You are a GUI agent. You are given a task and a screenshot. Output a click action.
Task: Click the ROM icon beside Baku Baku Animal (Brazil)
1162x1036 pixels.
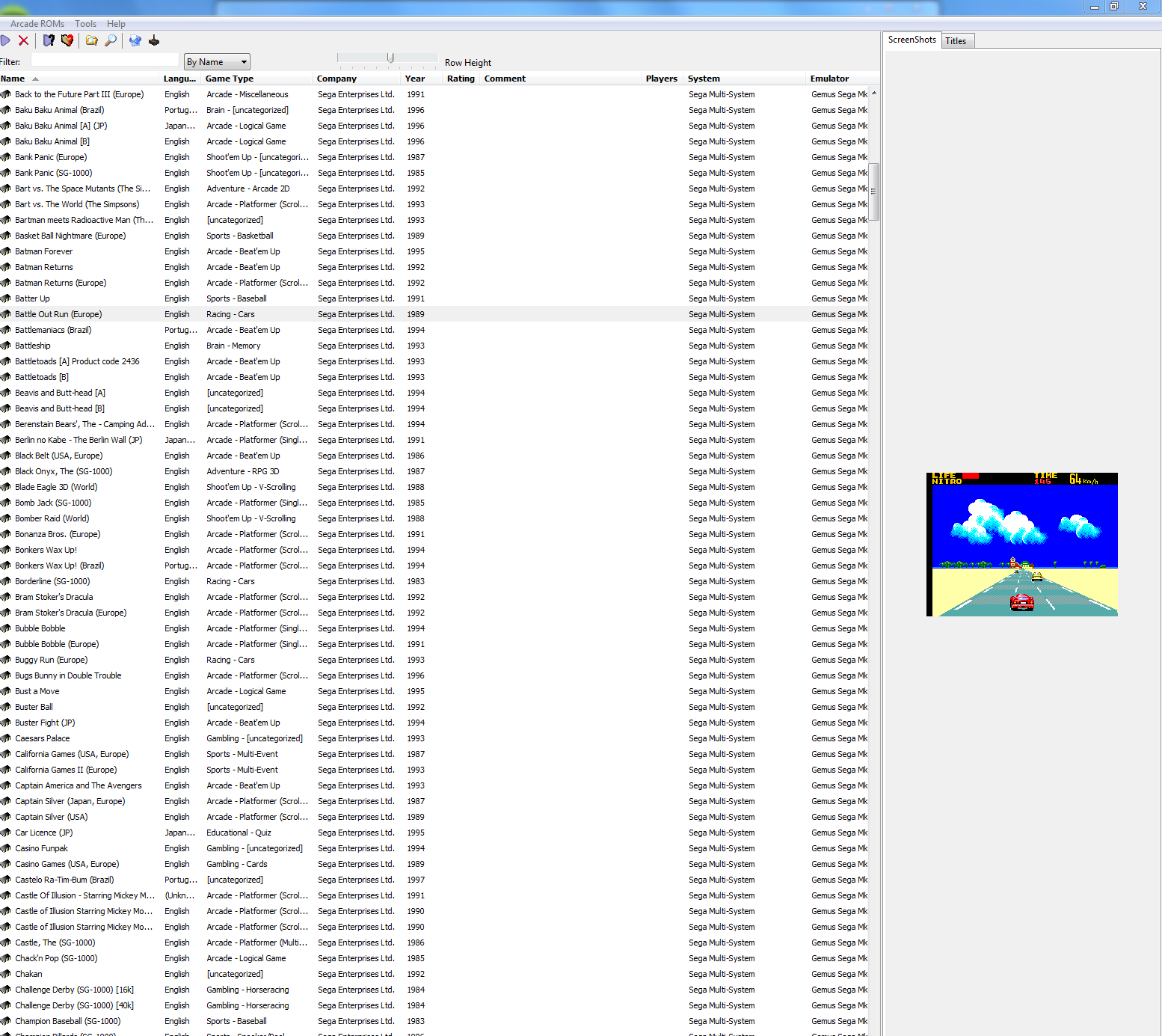tap(6, 110)
